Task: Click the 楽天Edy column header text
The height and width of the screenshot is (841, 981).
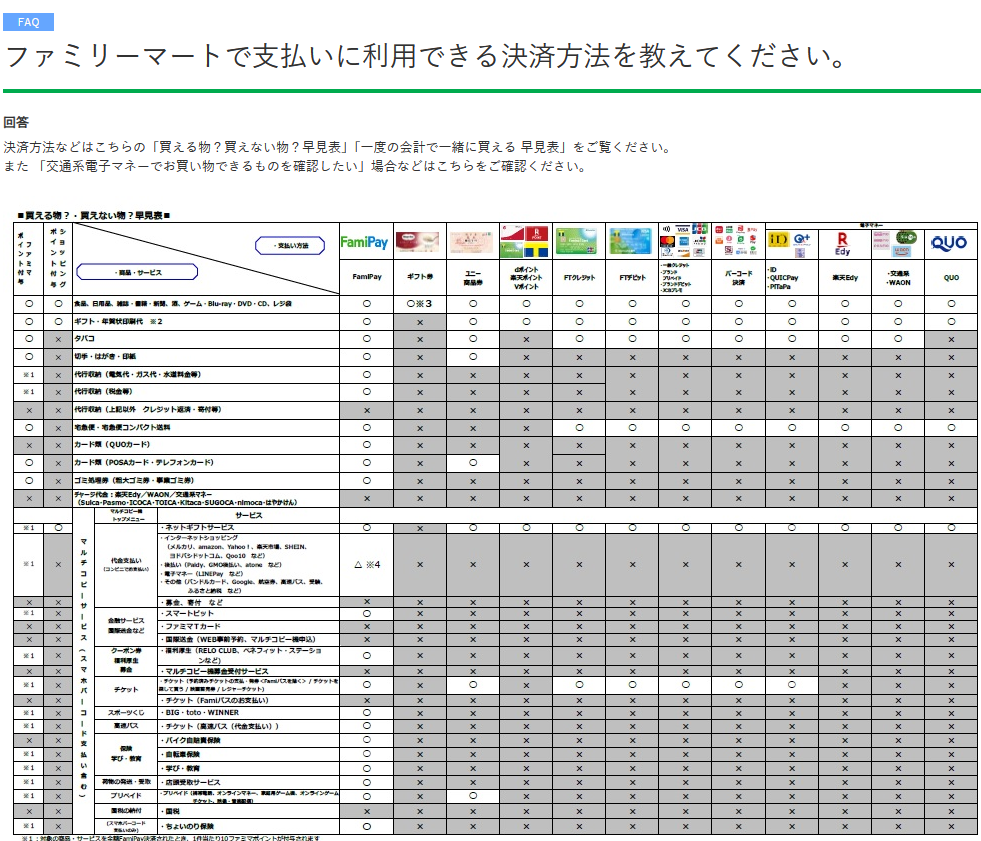Action: pyautogui.click(x=845, y=277)
